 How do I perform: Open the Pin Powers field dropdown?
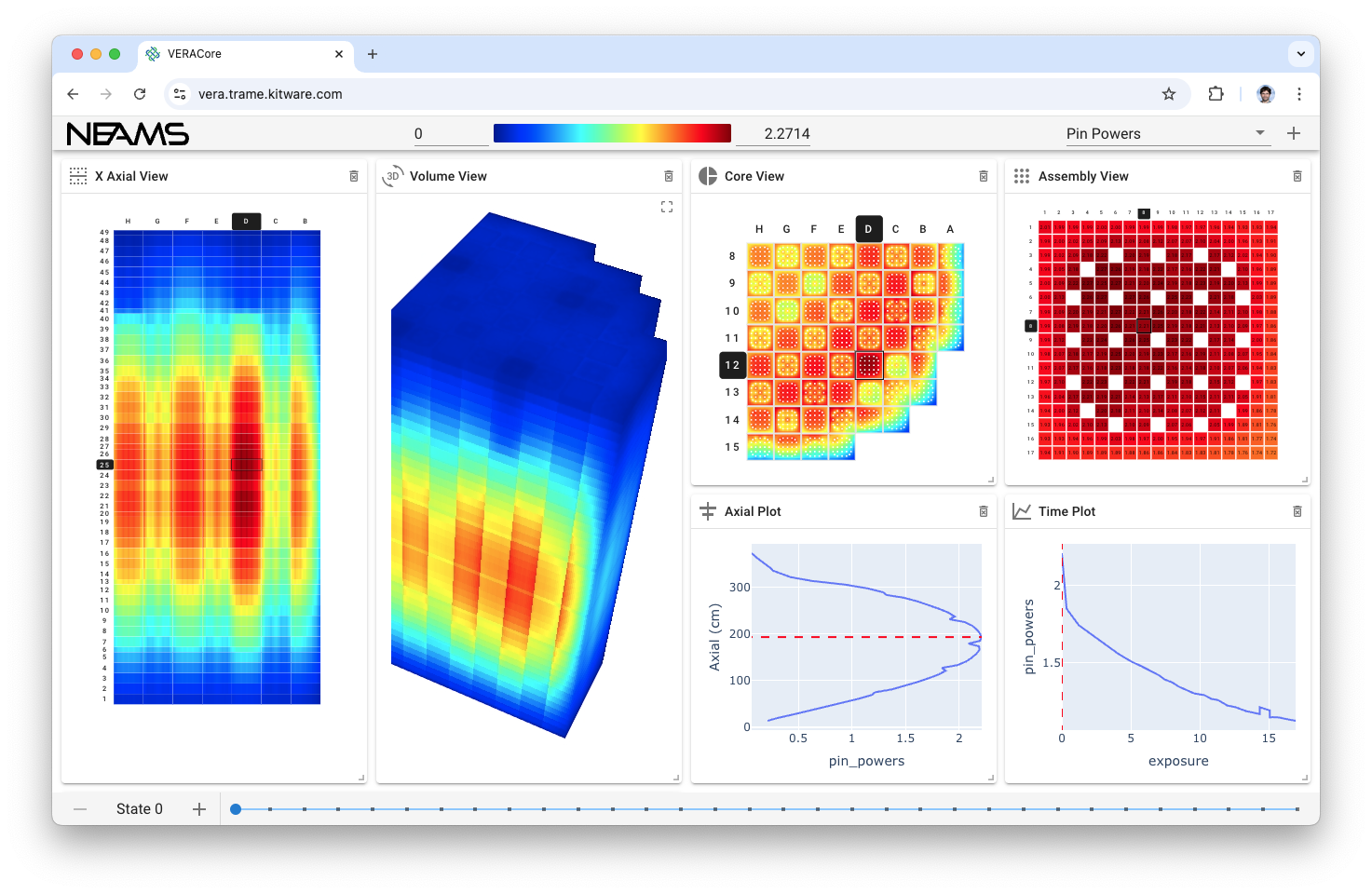[1167, 133]
